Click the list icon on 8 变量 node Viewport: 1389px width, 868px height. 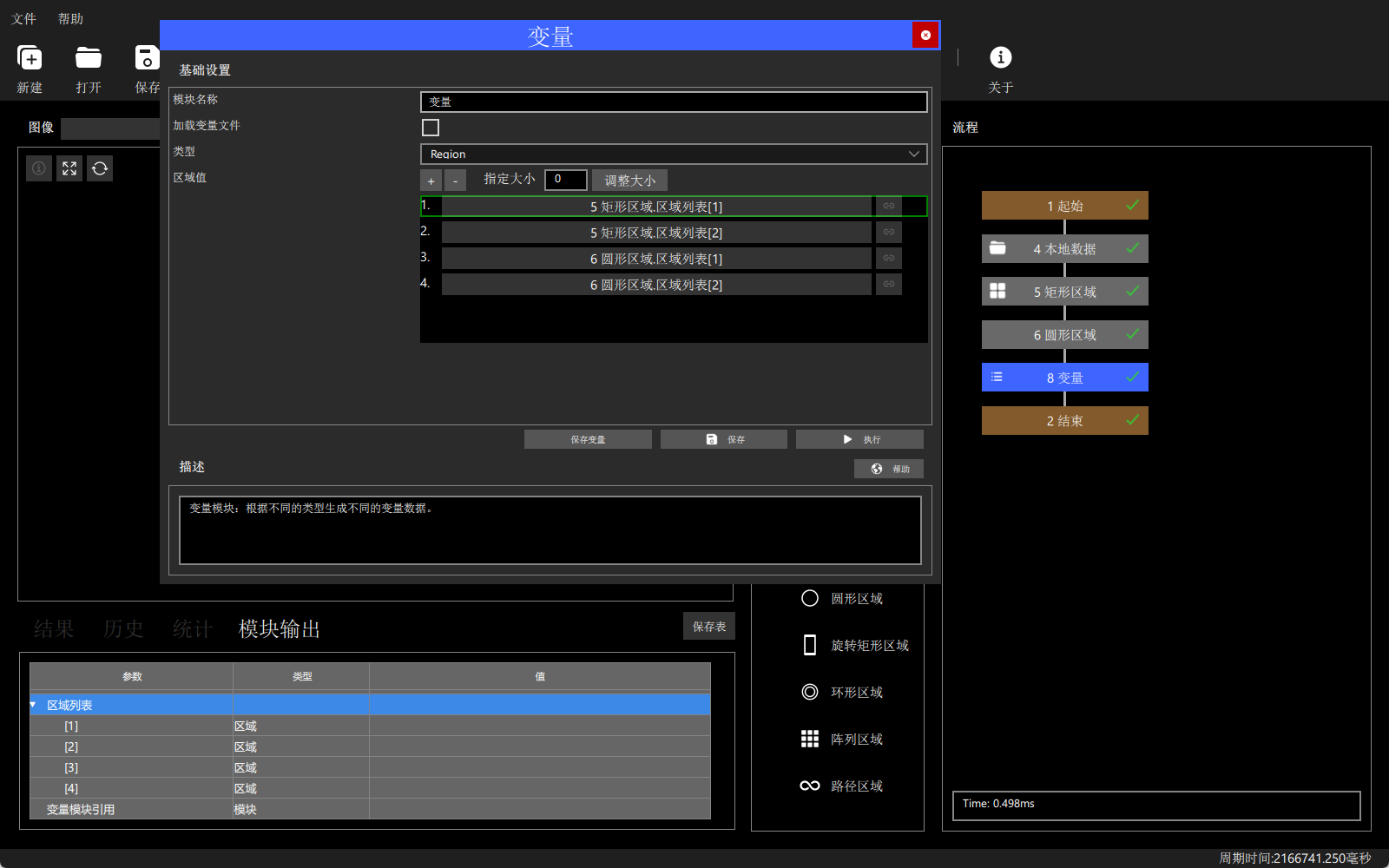[997, 377]
